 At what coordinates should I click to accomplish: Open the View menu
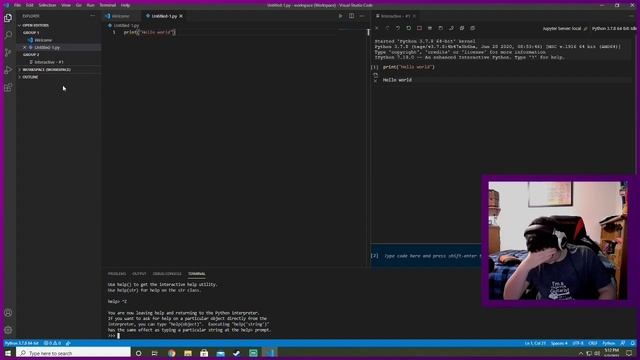pyautogui.click(x=66, y=5)
